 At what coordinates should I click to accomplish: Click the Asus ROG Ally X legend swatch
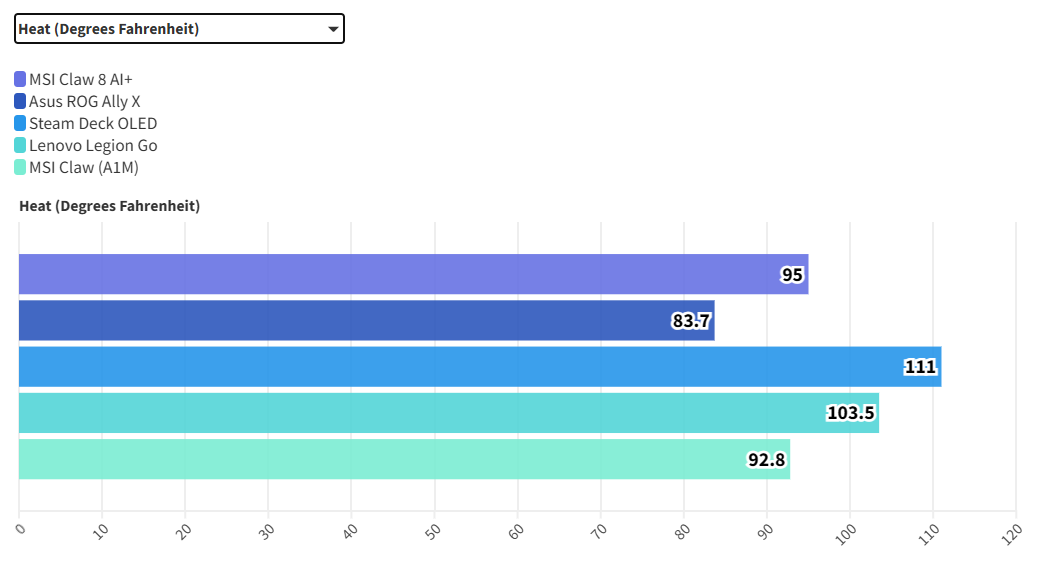(x=20, y=101)
